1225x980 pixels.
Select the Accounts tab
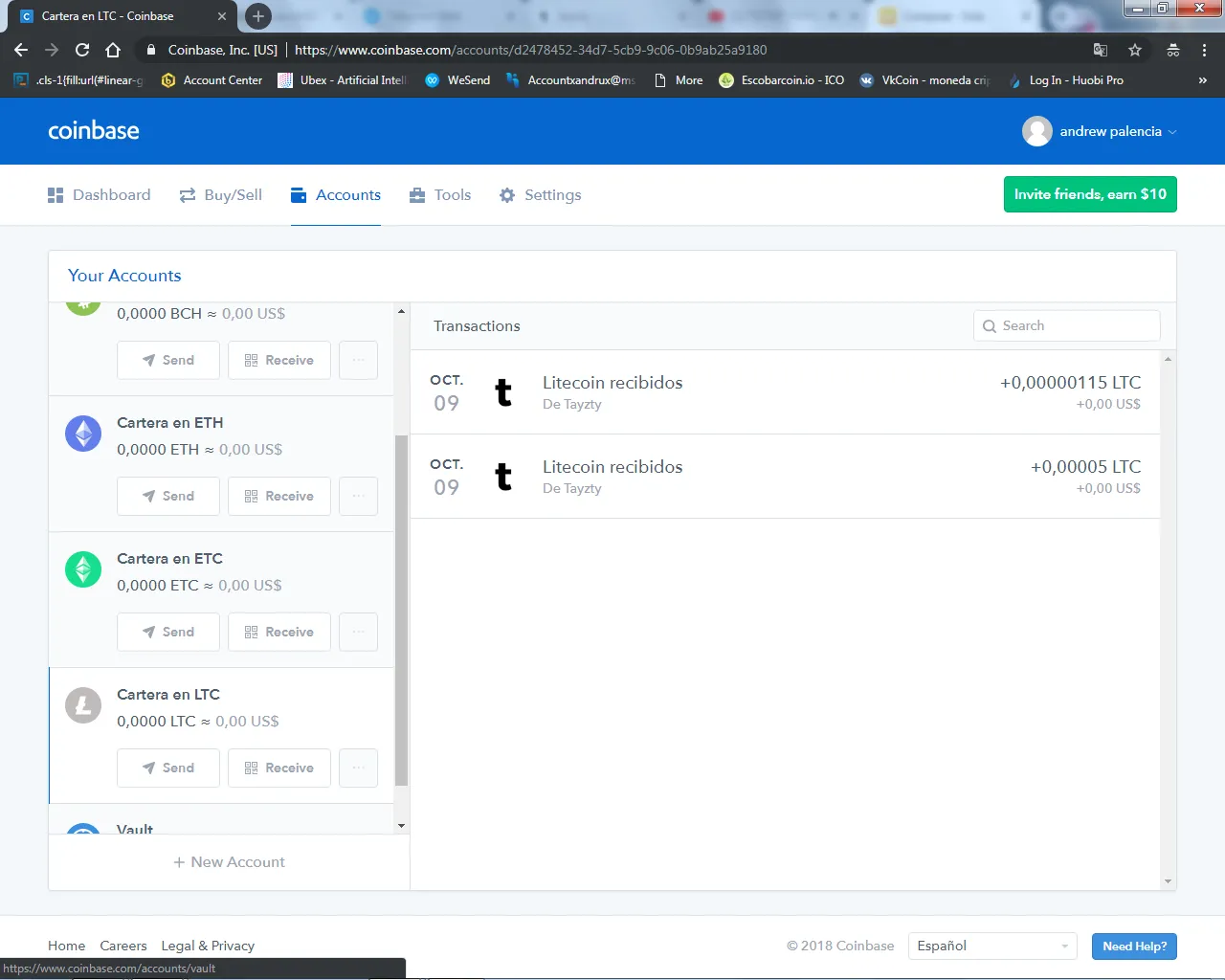pyautogui.click(x=336, y=195)
